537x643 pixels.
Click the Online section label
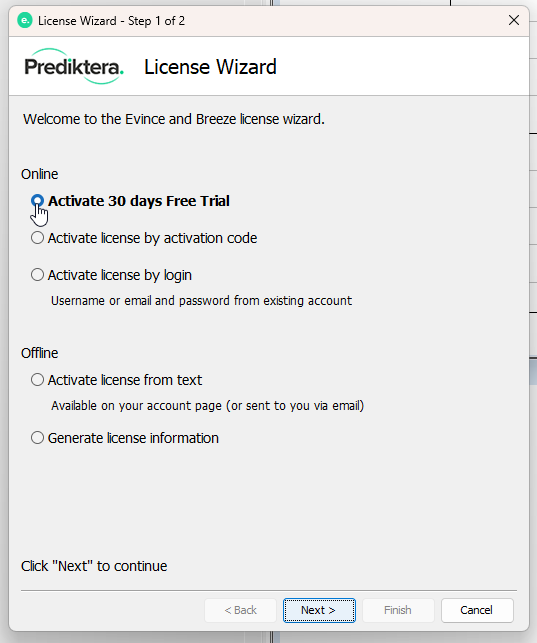point(39,174)
